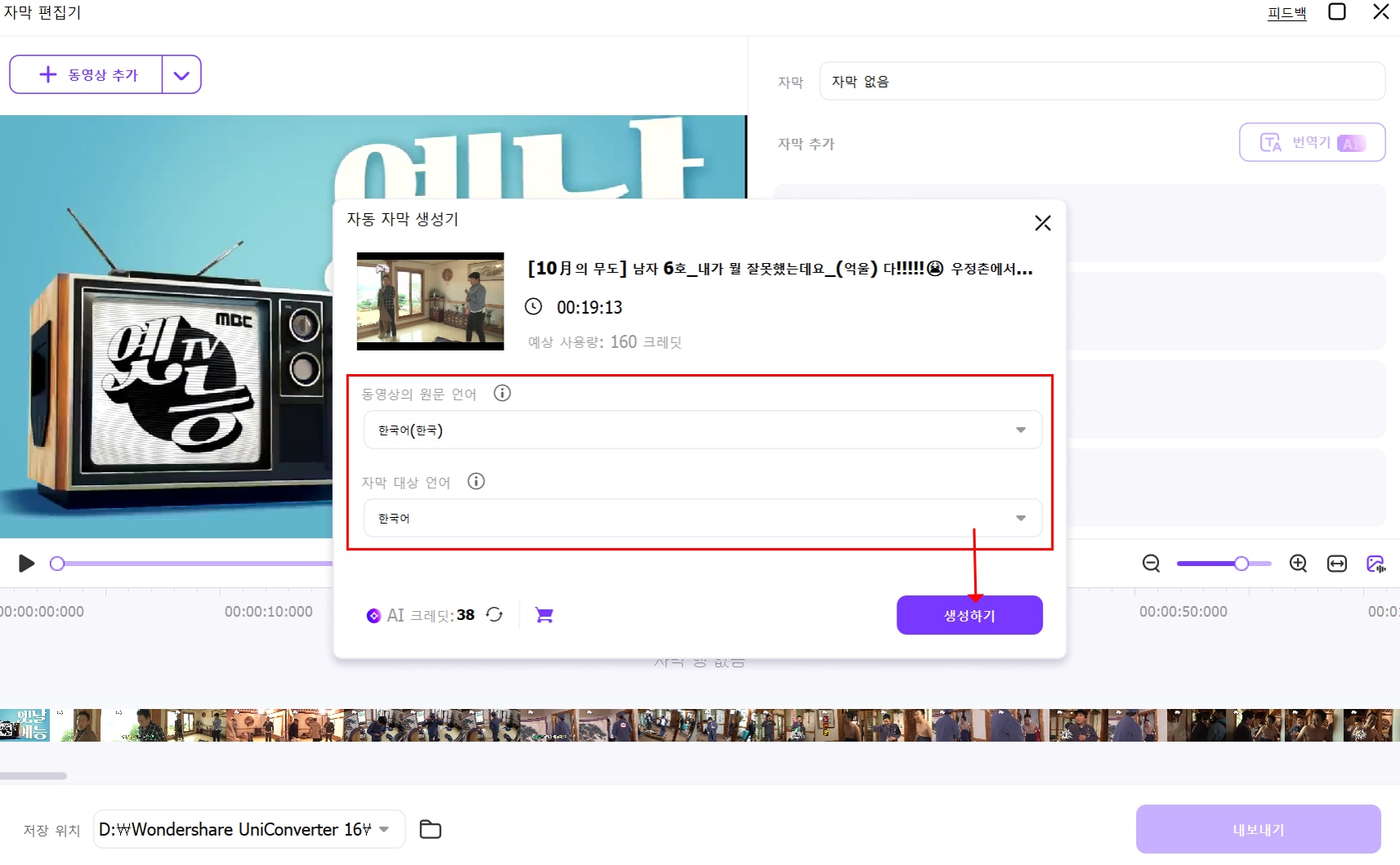The width and height of the screenshot is (1400, 865).
Task: Click the zoom in magnifier icon
Action: click(1298, 564)
